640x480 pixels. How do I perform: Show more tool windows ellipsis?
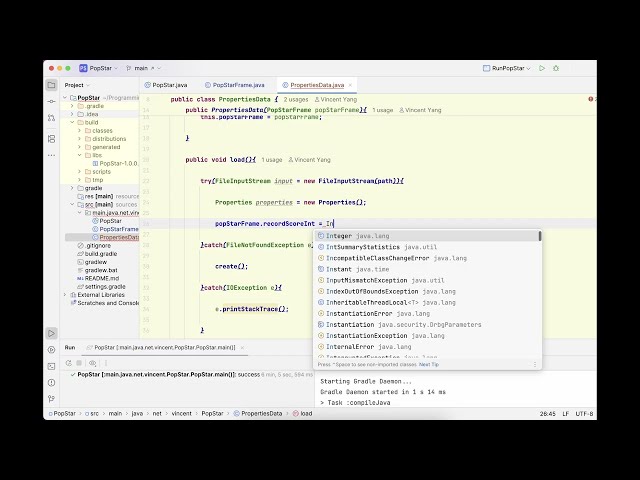(x=51, y=155)
